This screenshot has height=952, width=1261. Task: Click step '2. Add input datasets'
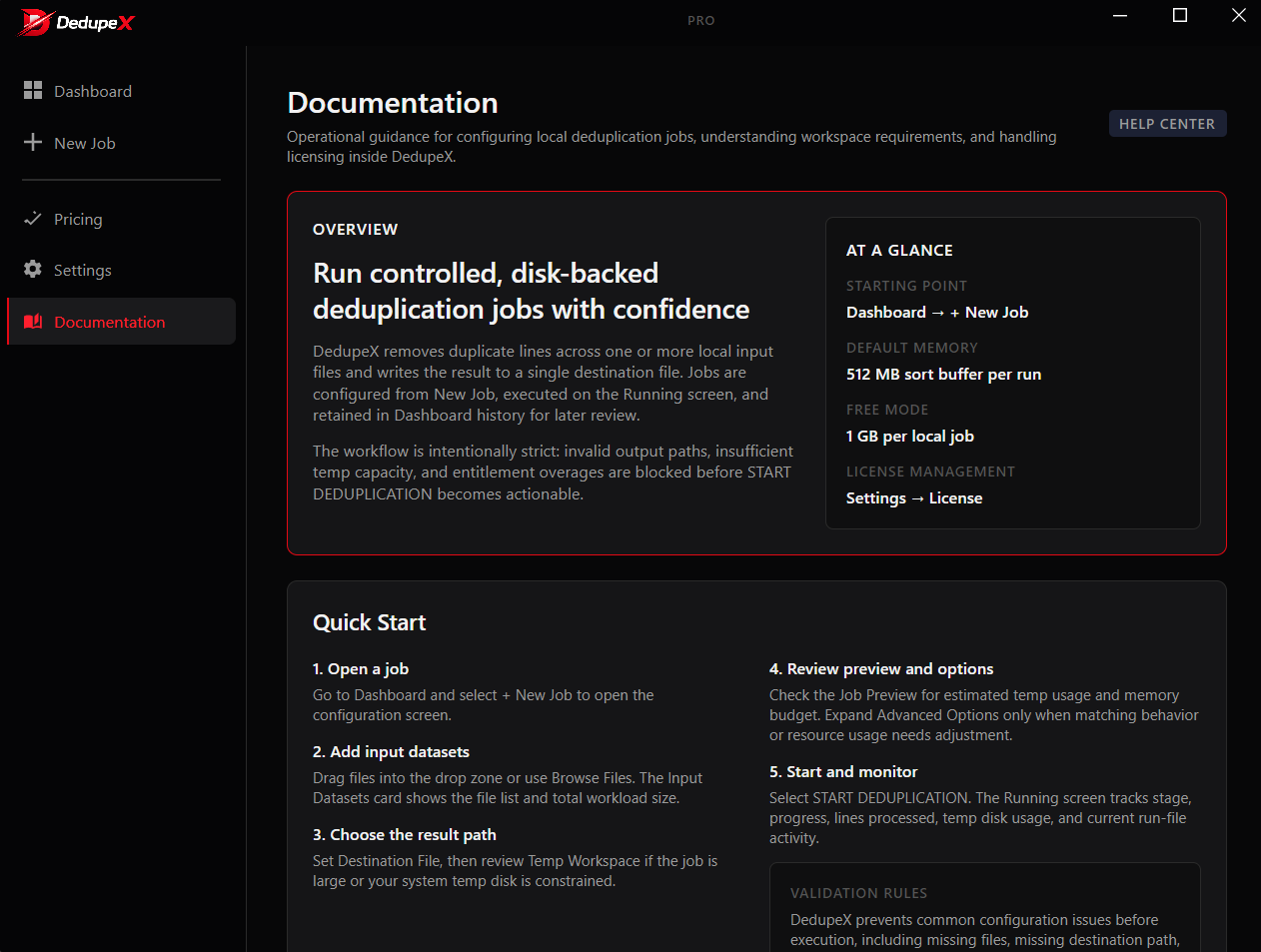coord(391,752)
